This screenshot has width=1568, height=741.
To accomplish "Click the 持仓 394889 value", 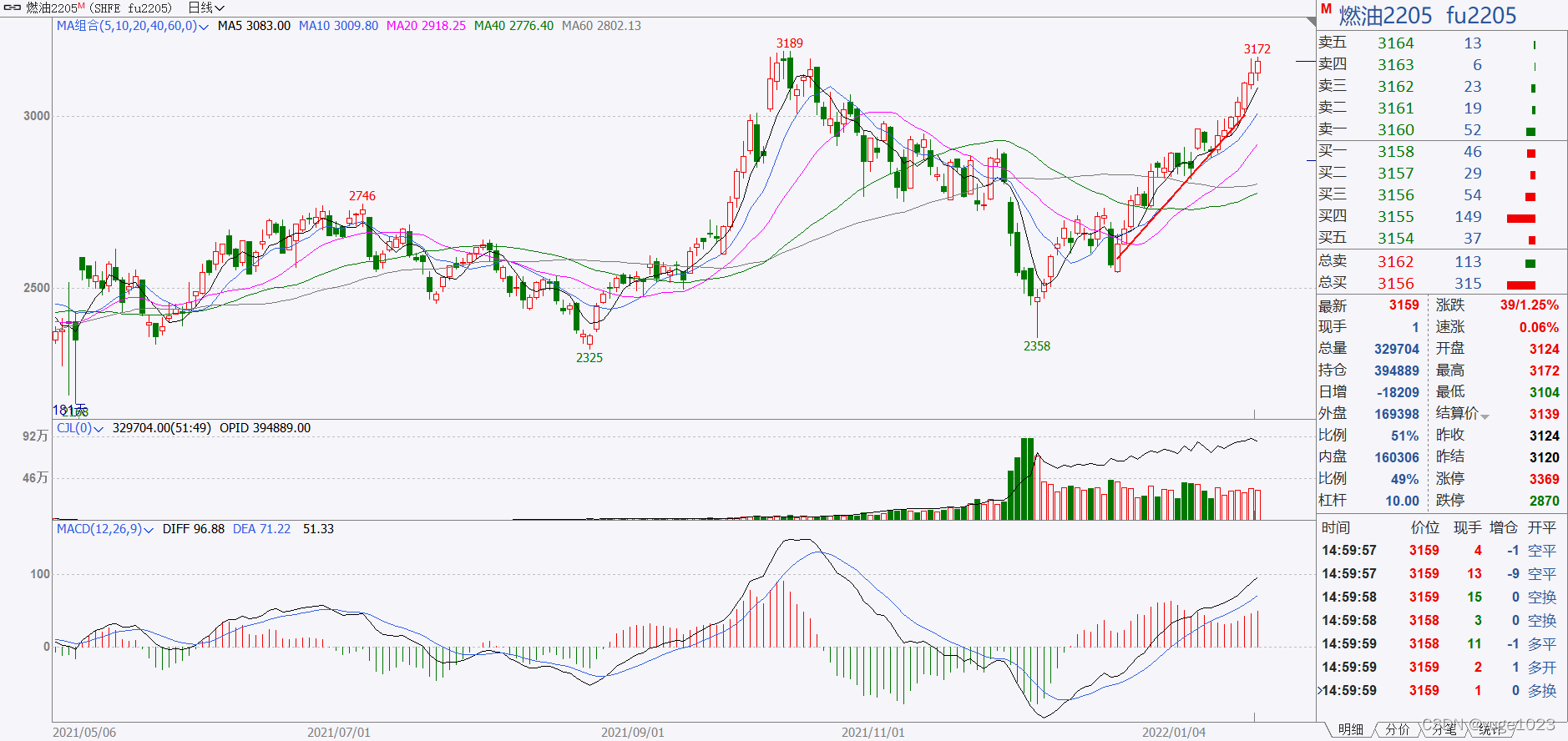I will (x=1397, y=370).
